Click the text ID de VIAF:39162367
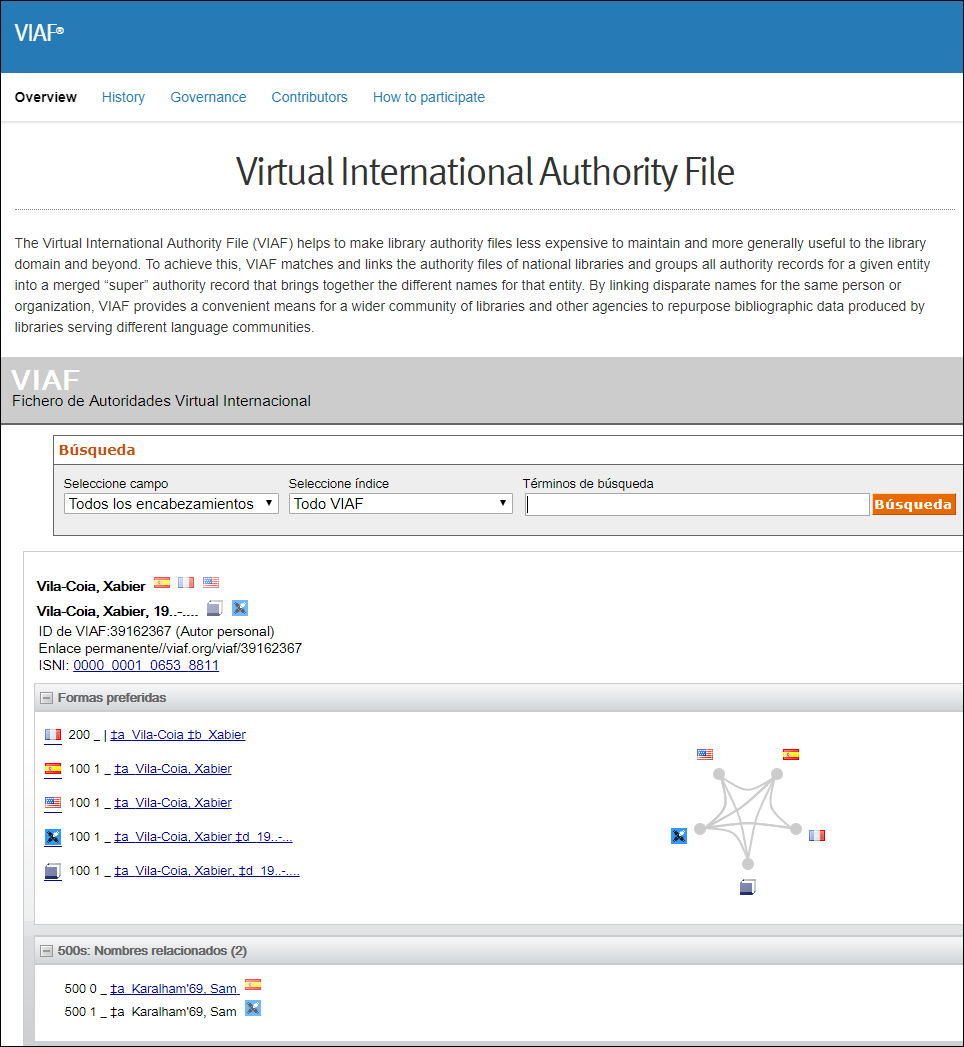The image size is (964, 1047). (x=105, y=631)
